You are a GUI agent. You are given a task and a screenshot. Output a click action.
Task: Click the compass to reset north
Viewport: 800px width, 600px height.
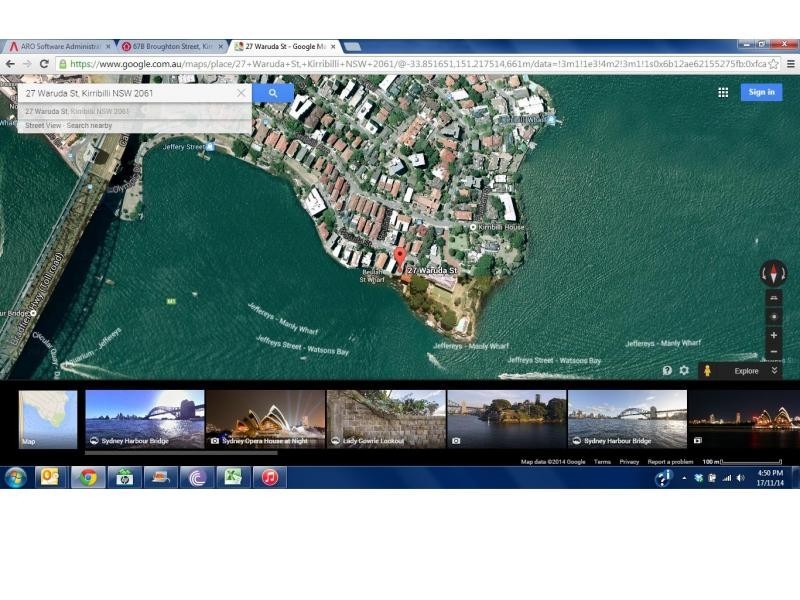click(x=773, y=274)
